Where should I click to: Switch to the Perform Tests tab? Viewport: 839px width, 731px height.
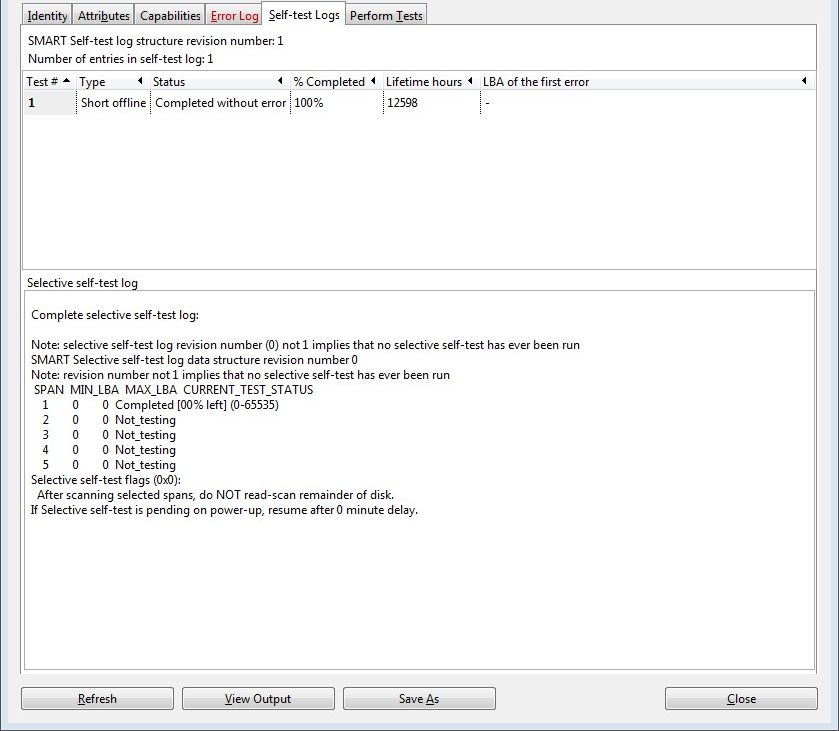tap(386, 16)
